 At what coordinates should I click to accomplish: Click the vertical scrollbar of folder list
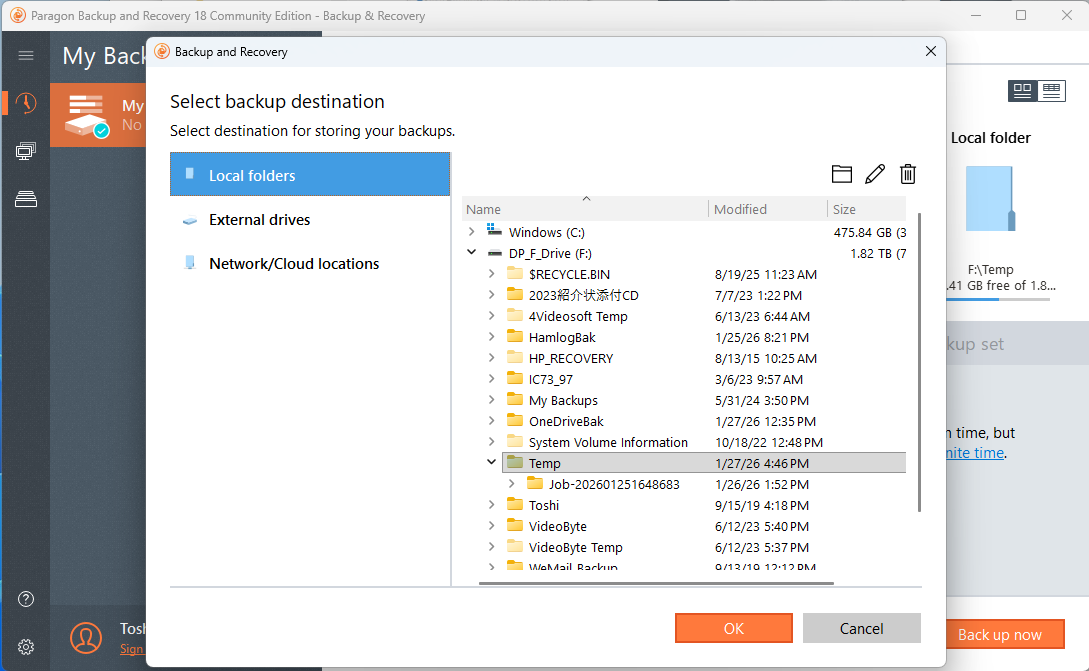(x=920, y=363)
